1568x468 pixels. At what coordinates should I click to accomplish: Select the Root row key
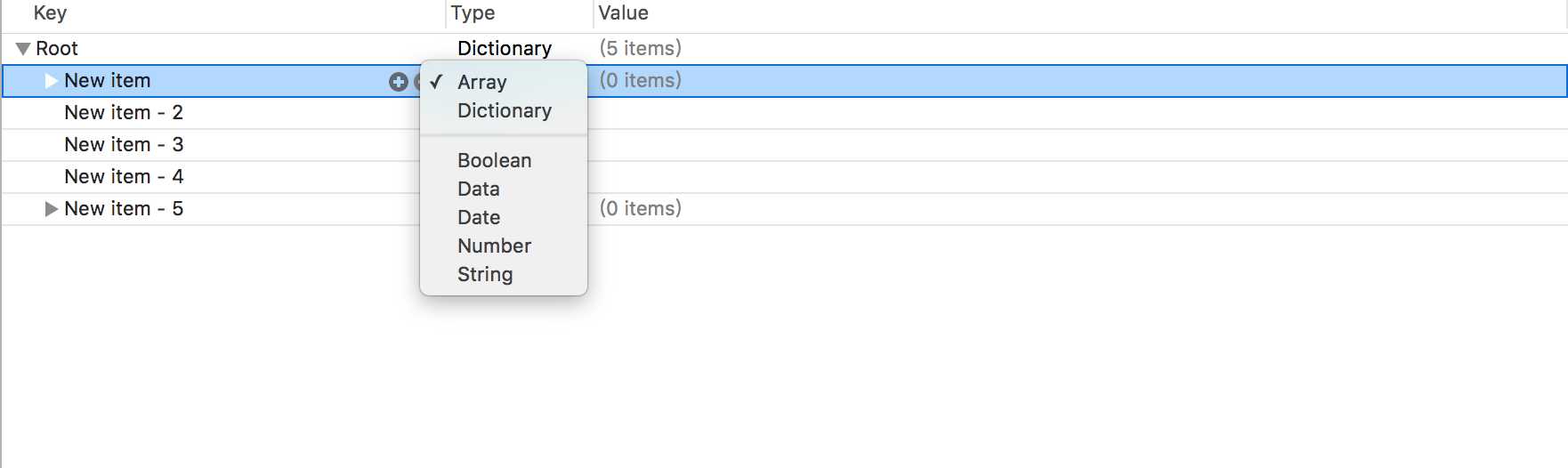point(57,49)
